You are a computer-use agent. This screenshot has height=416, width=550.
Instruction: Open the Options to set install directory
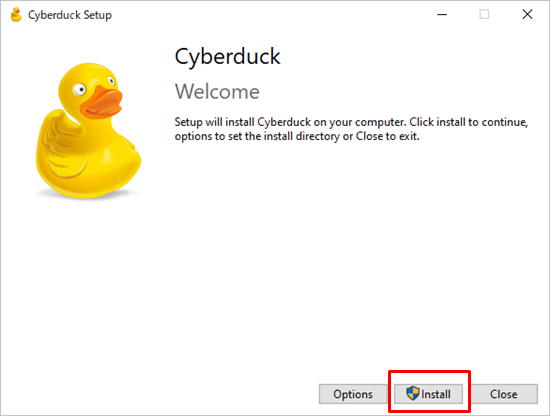point(353,394)
